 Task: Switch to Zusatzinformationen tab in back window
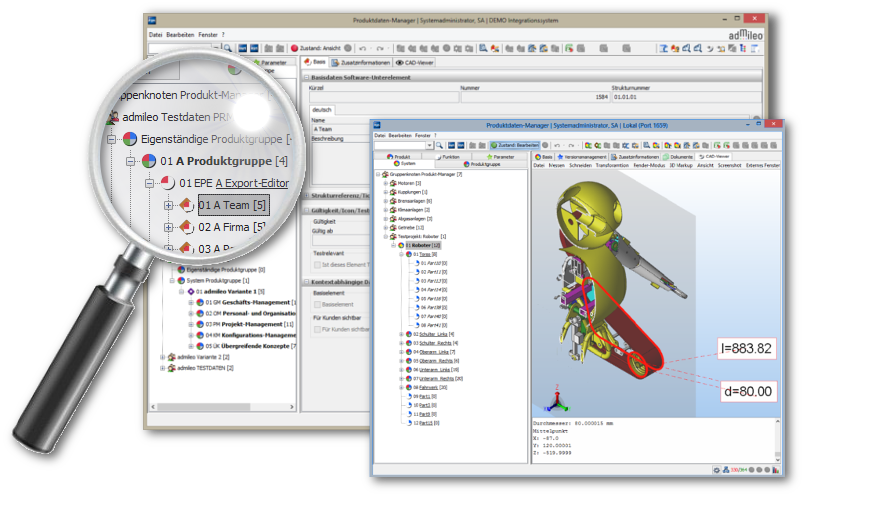tap(361, 63)
